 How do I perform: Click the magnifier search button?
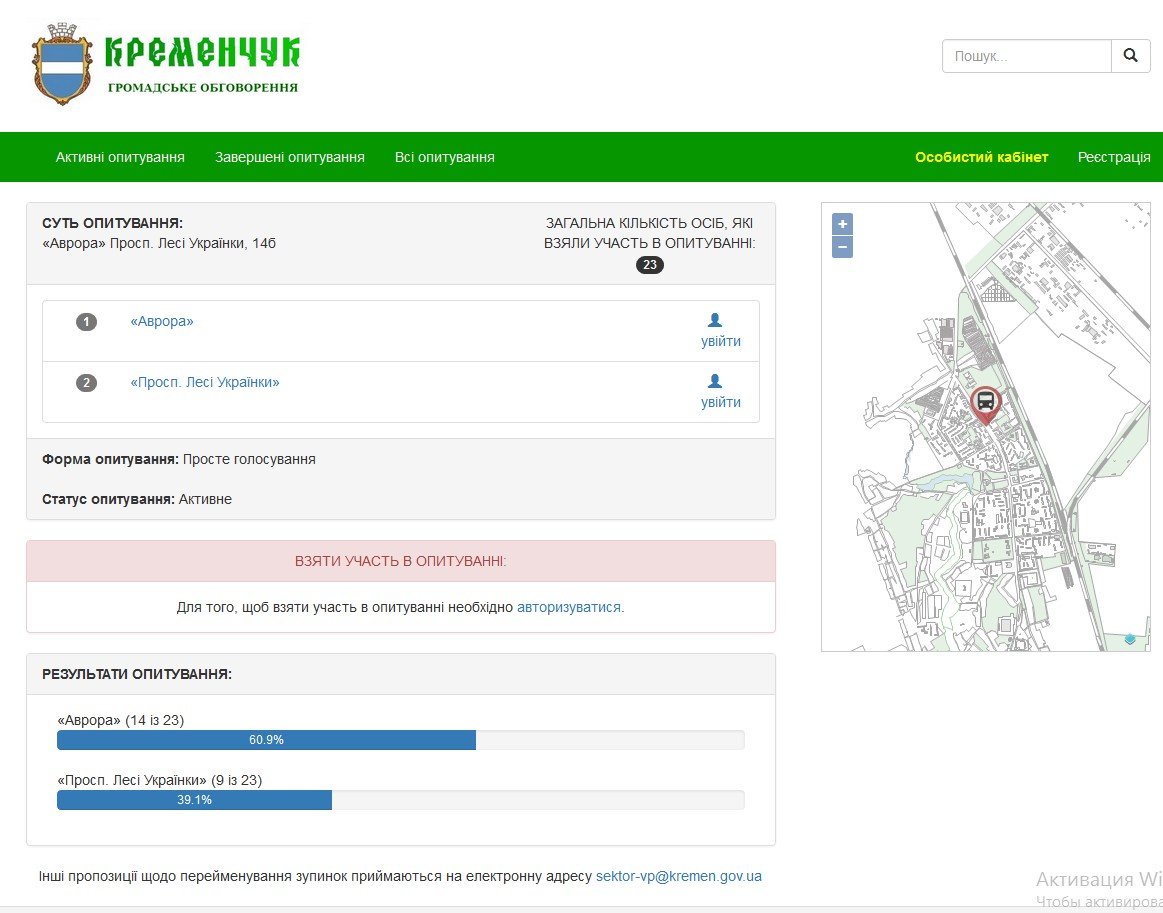pyautogui.click(x=1130, y=56)
